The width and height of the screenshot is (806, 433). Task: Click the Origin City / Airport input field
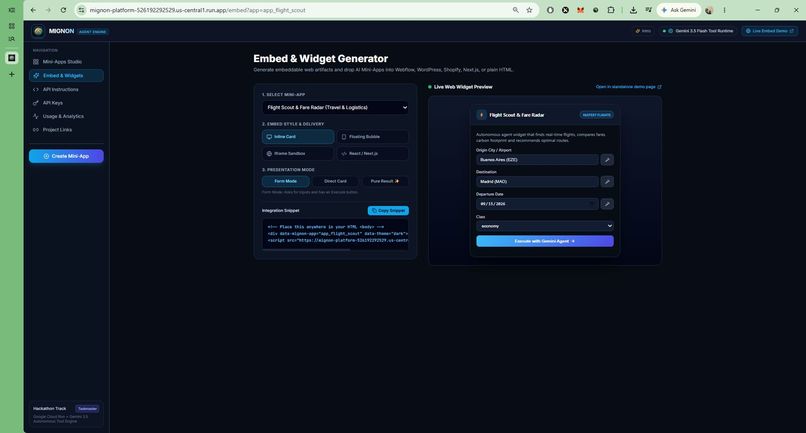537,160
